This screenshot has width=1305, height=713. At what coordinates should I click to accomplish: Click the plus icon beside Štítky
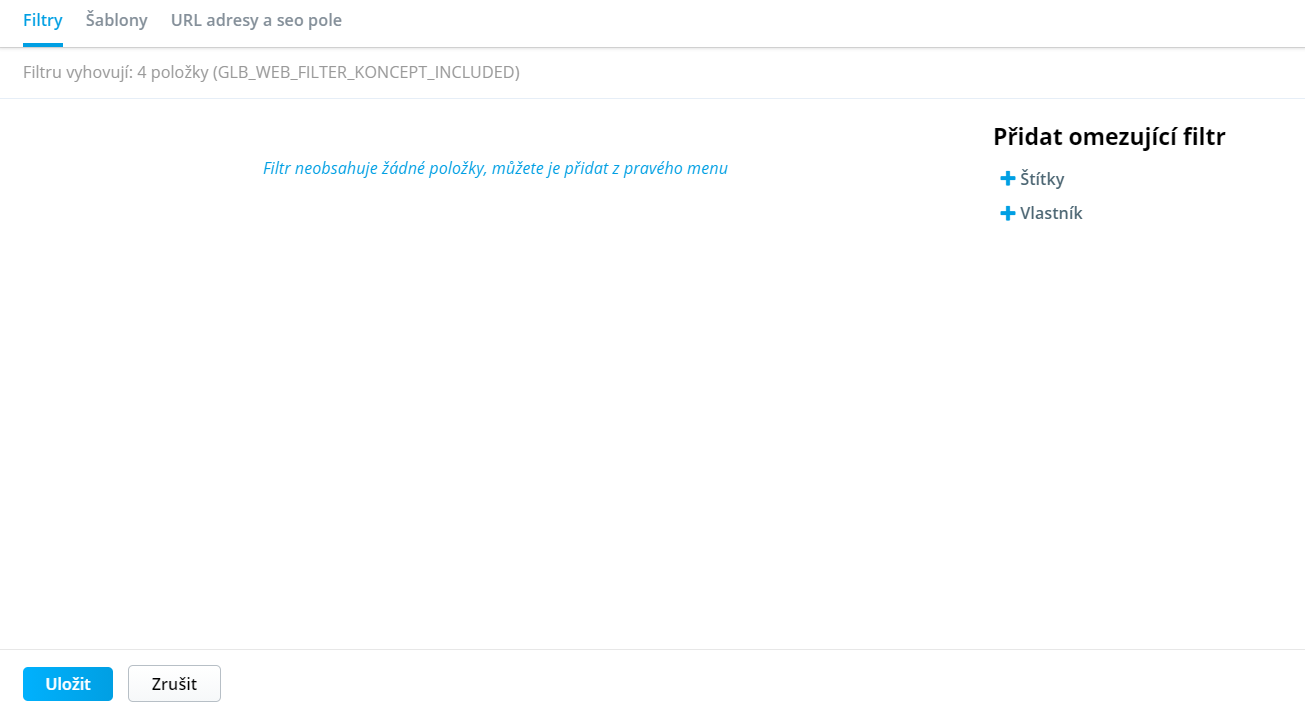pyautogui.click(x=1007, y=179)
